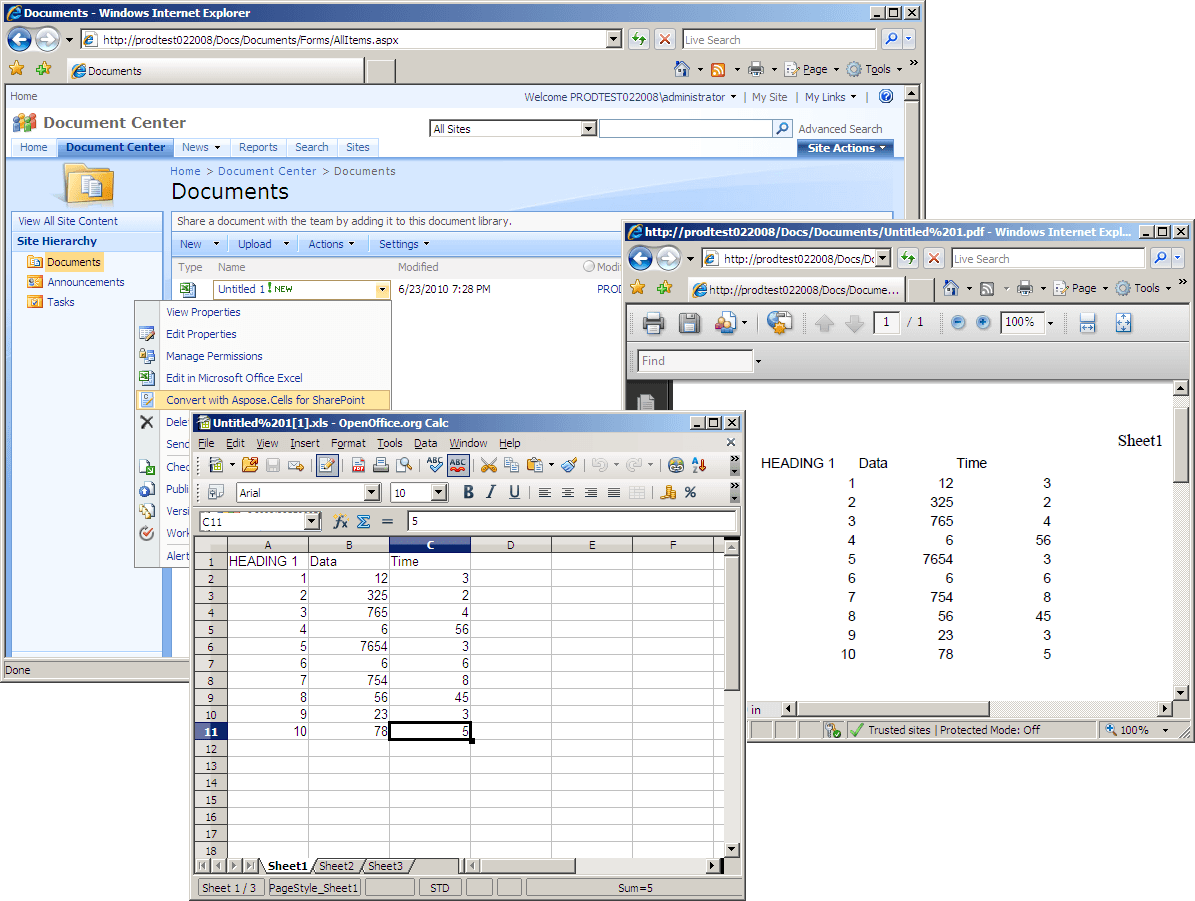Toggle Edit File mode in Calc toolbar
This screenshot has width=1195, height=901.
coord(327,465)
